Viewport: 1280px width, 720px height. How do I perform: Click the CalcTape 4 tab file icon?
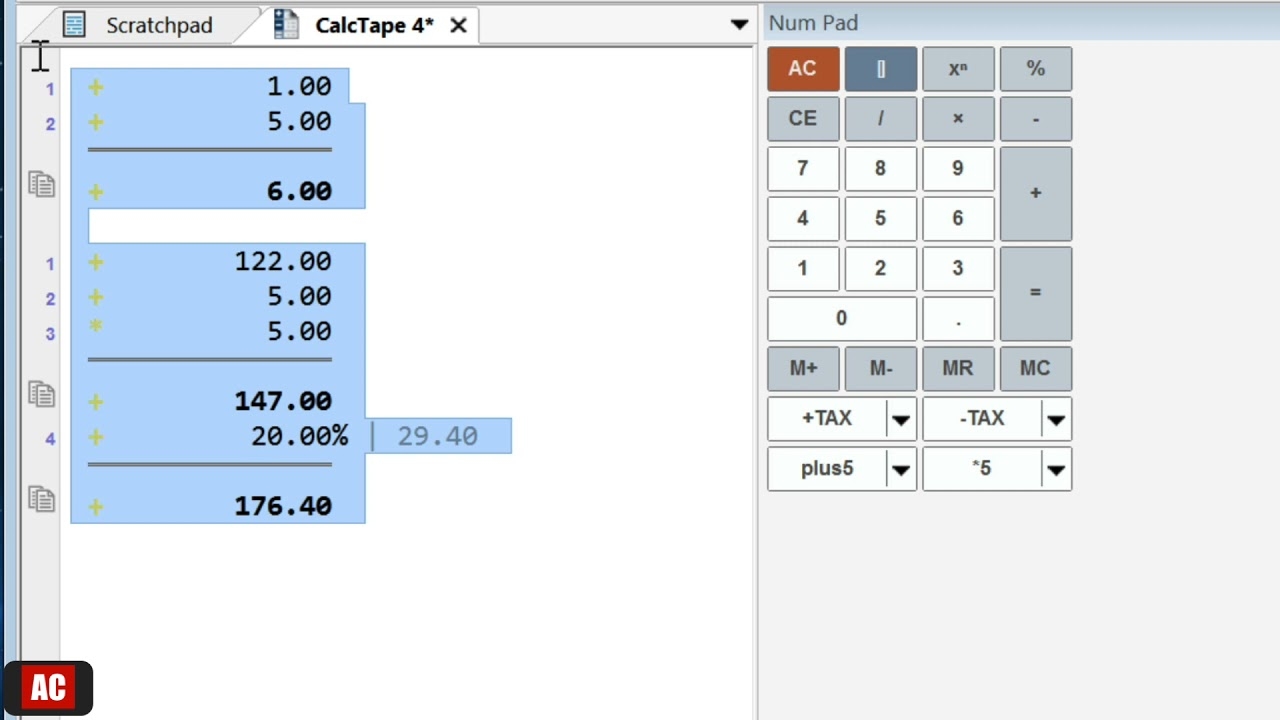click(286, 25)
